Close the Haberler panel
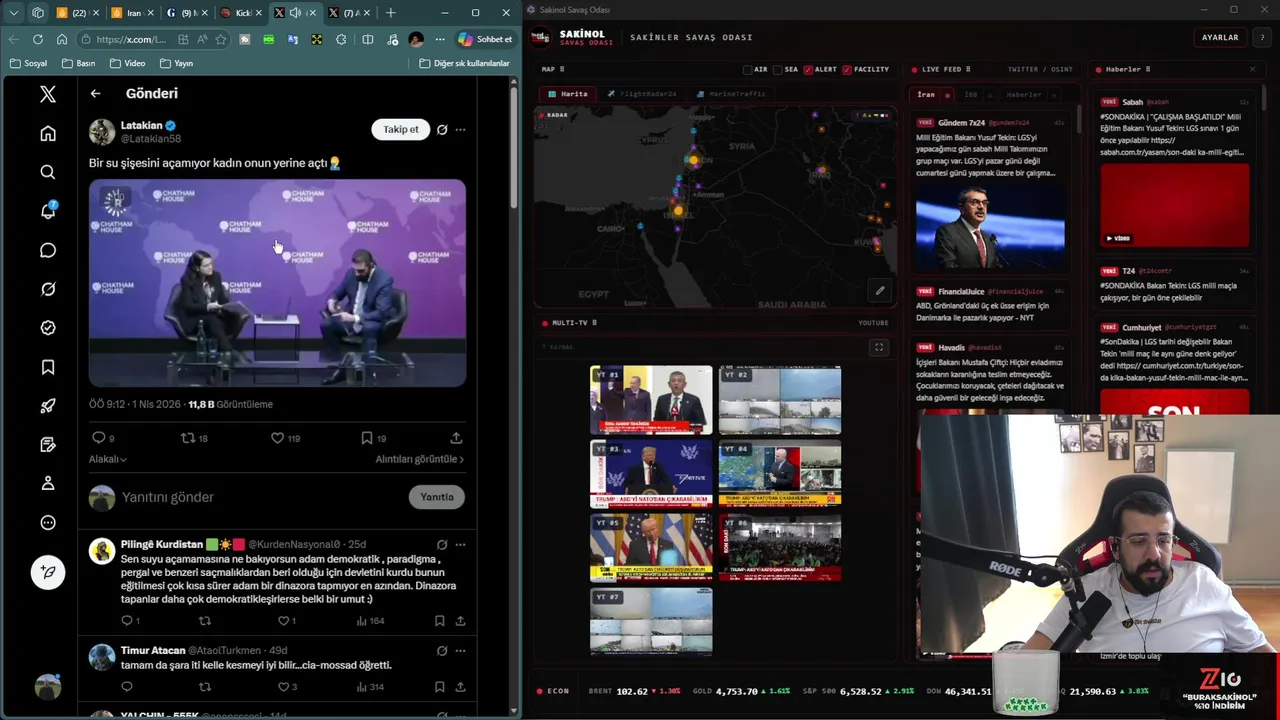 [1252, 69]
